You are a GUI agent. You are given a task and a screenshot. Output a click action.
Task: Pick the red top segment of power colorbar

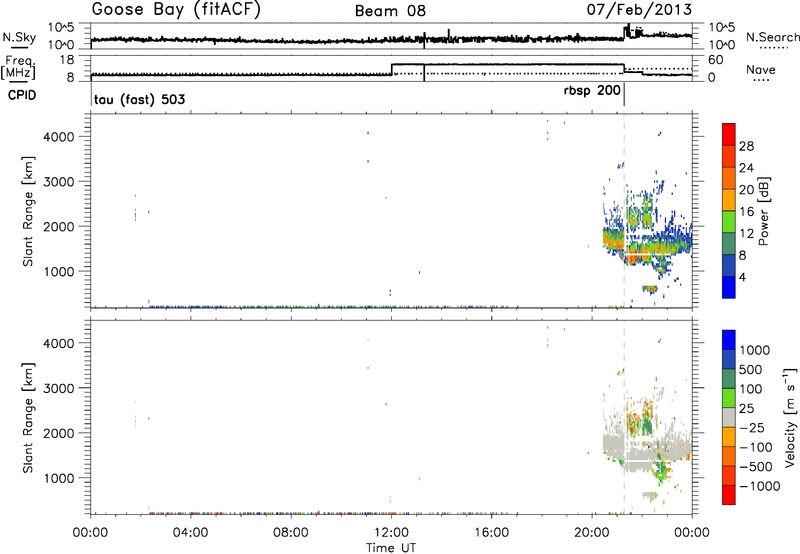[x=729, y=134]
